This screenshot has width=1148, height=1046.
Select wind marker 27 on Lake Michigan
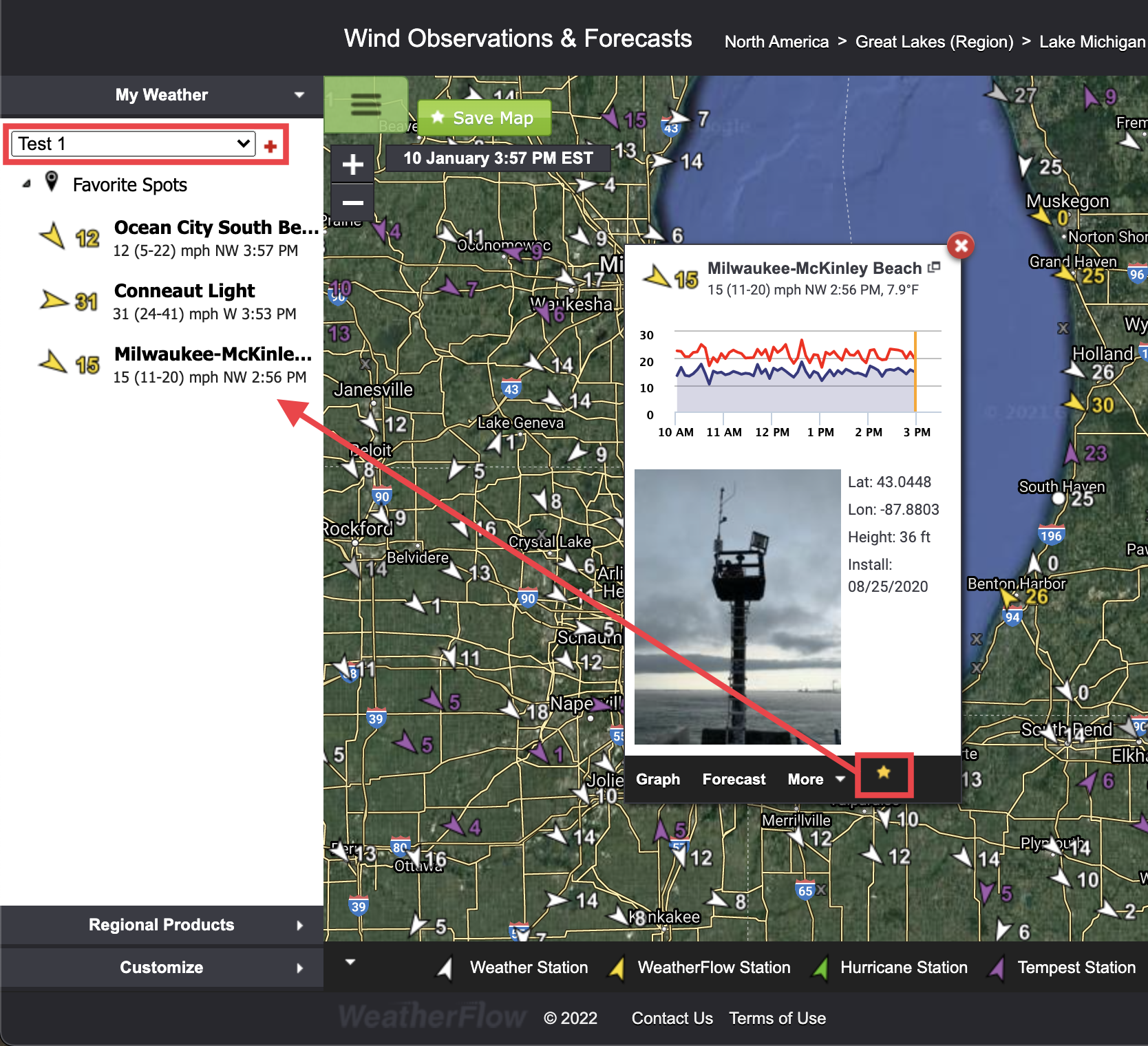click(1012, 94)
